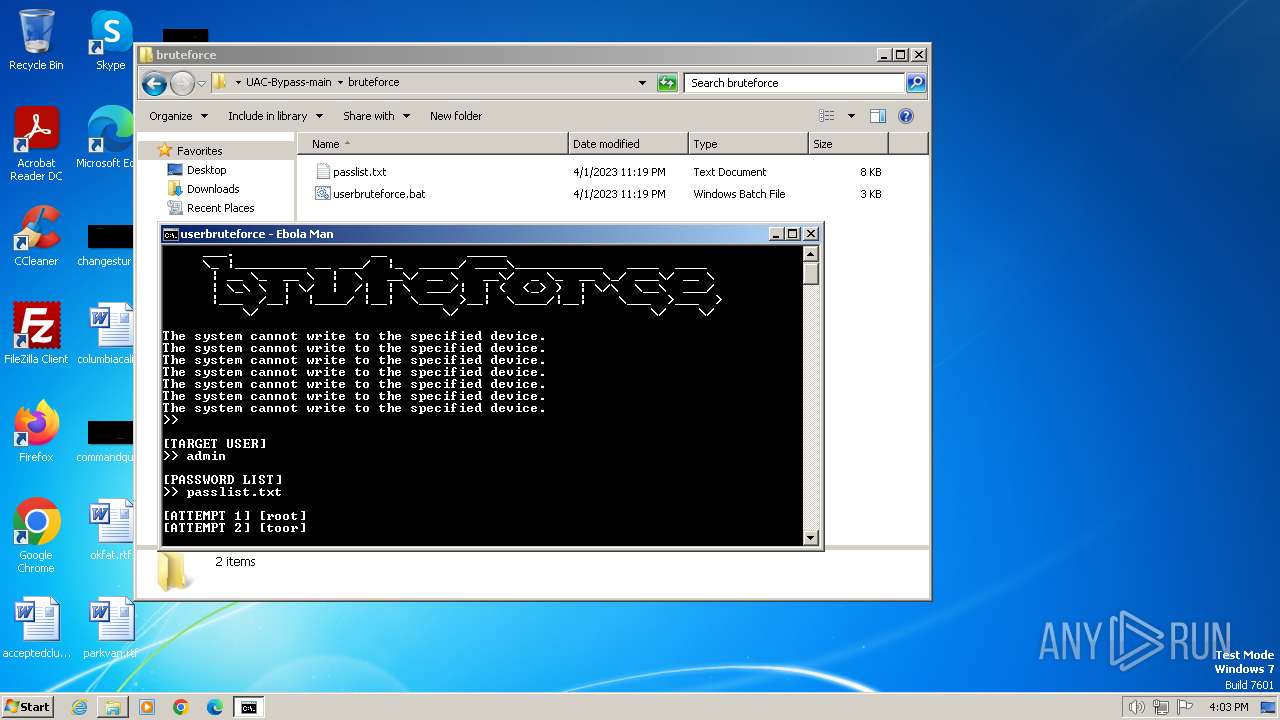
Task: Click the bruteforce breadcrumb segment
Action: click(x=374, y=83)
